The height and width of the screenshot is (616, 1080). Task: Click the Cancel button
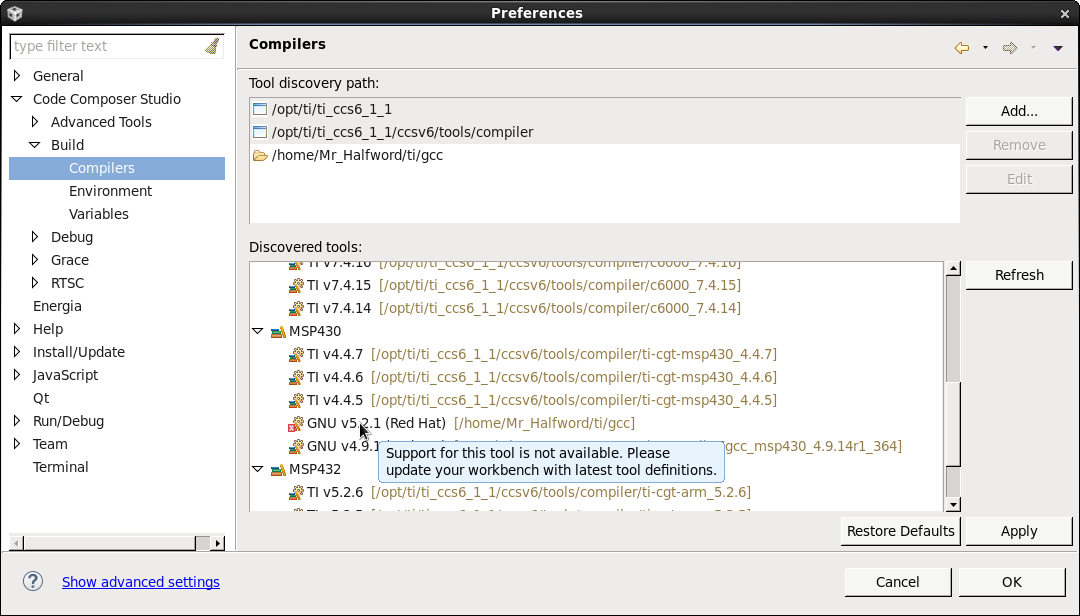pyautogui.click(x=897, y=582)
